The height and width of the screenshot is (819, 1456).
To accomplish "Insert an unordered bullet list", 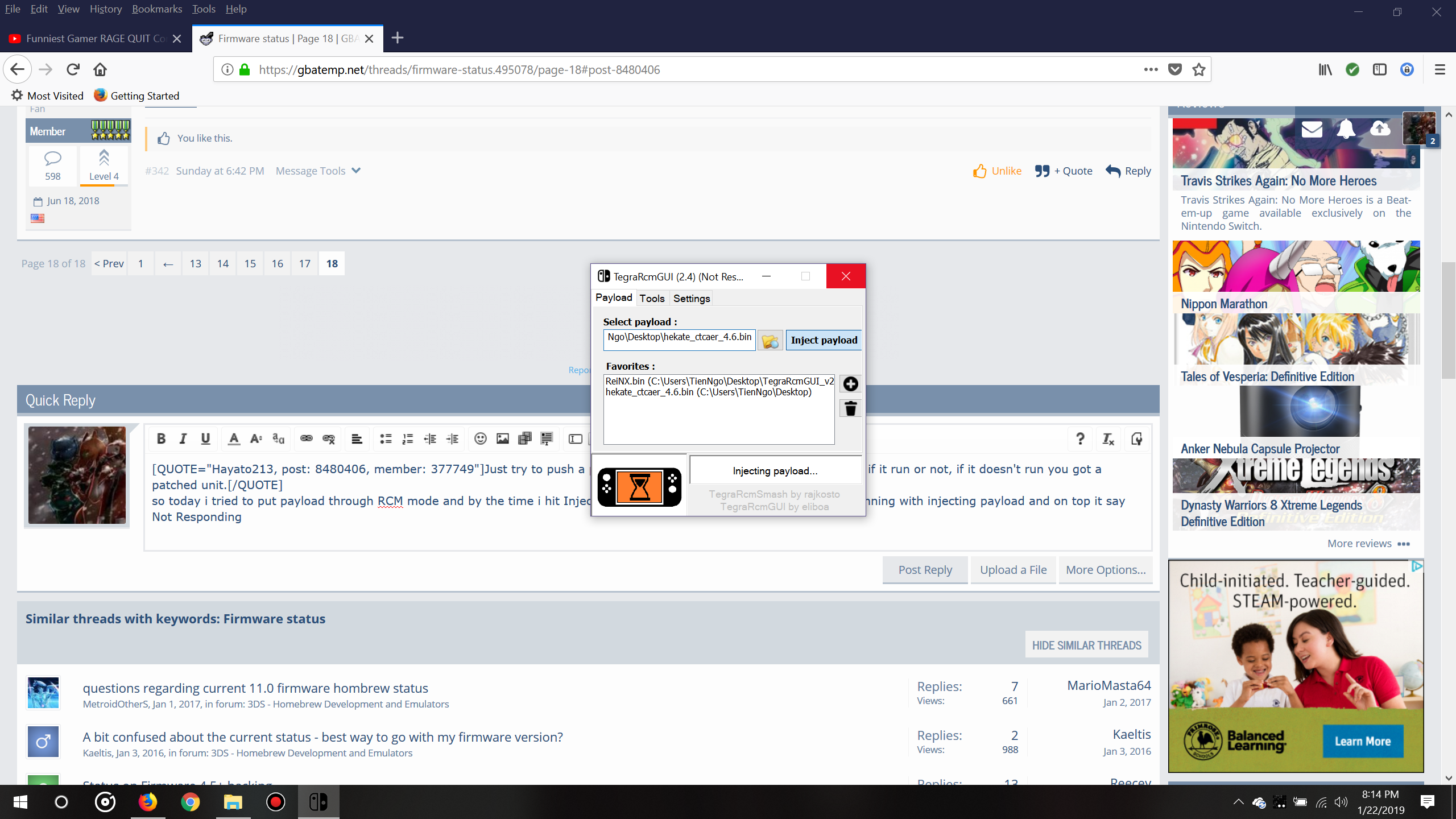I will pyautogui.click(x=386, y=439).
